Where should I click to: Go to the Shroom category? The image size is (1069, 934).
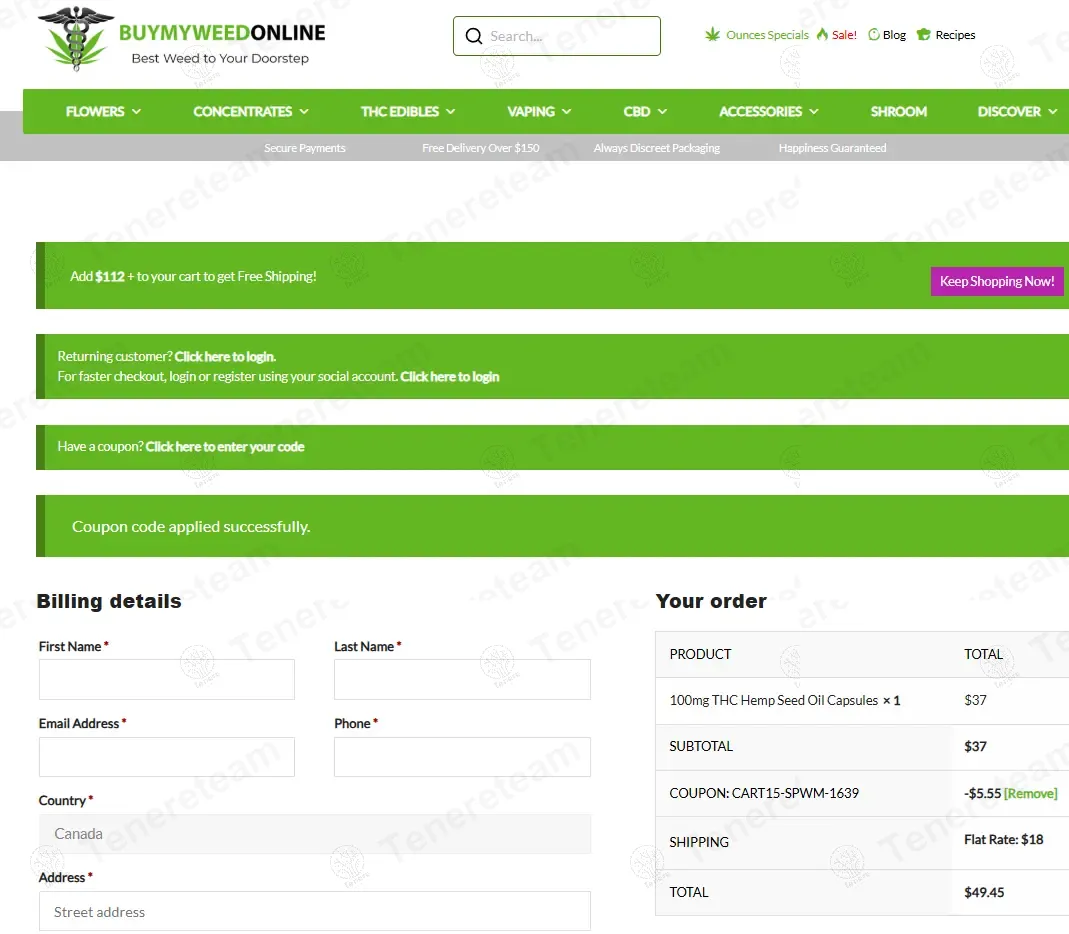(x=898, y=111)
